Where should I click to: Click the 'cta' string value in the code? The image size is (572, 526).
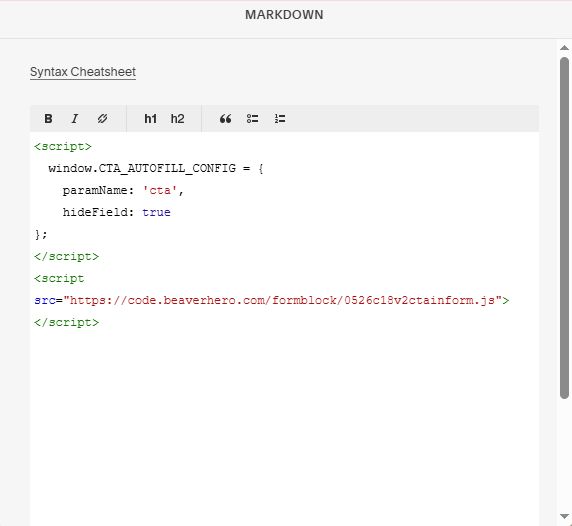coord(160,190)
